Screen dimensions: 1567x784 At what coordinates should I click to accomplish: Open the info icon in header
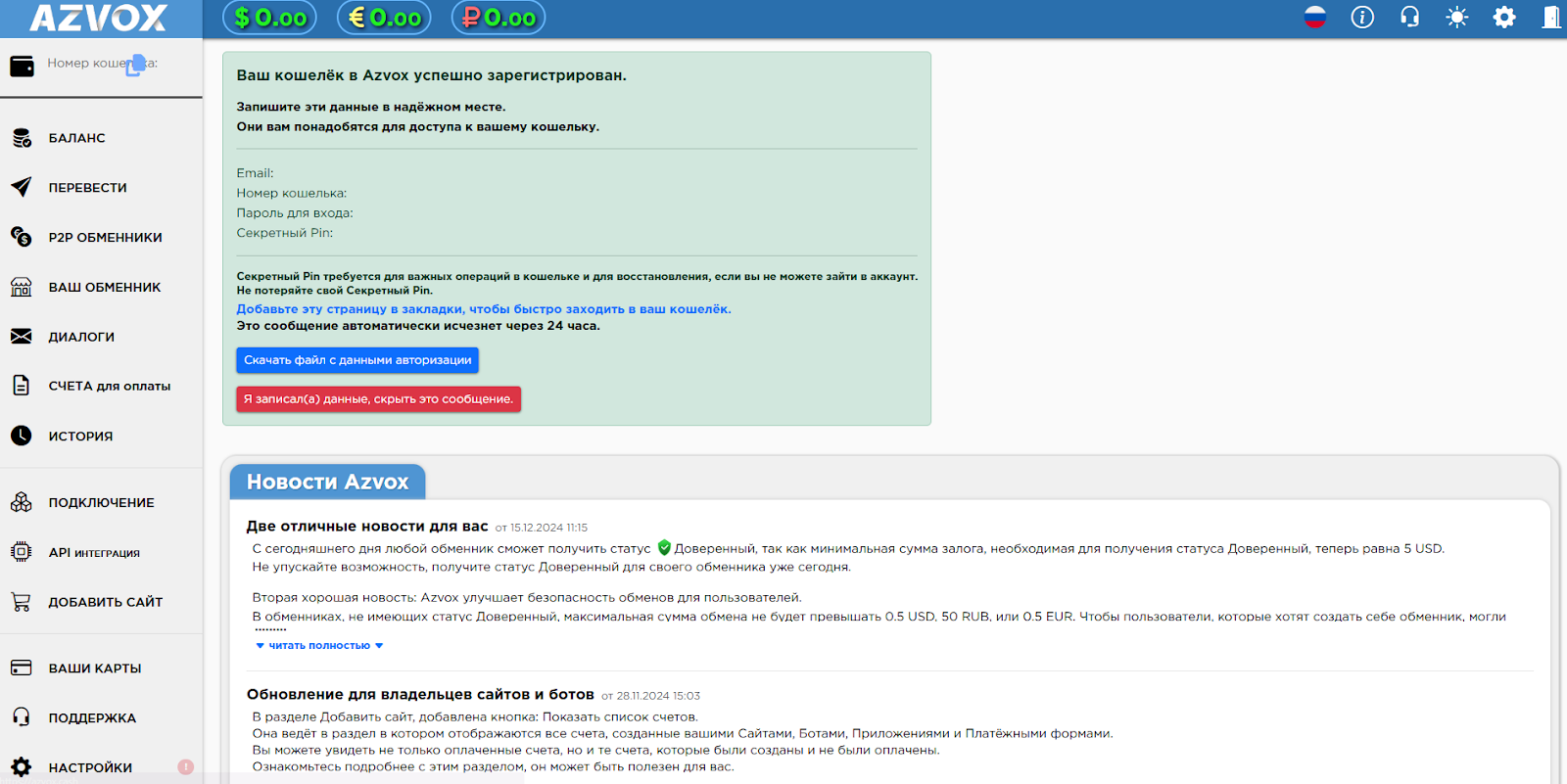[x=1362, y=17]
